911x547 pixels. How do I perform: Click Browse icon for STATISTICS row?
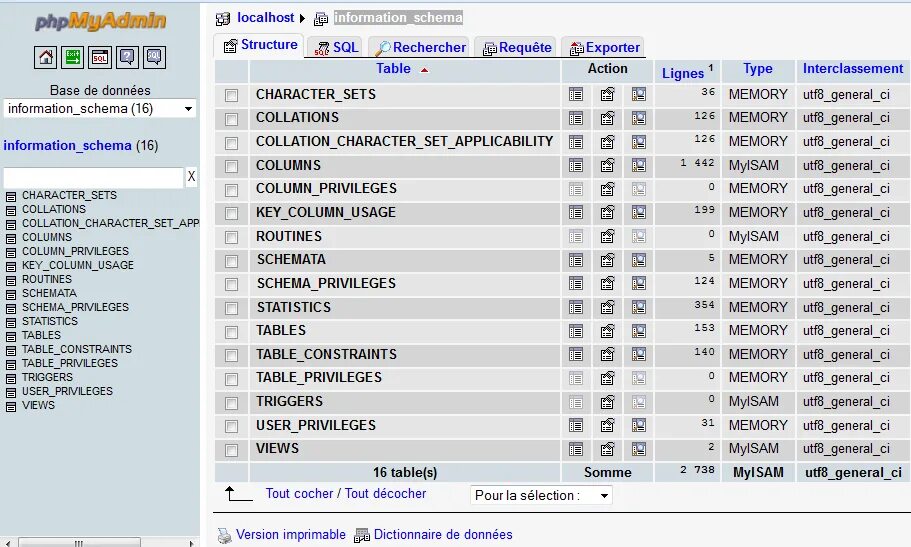576,307
